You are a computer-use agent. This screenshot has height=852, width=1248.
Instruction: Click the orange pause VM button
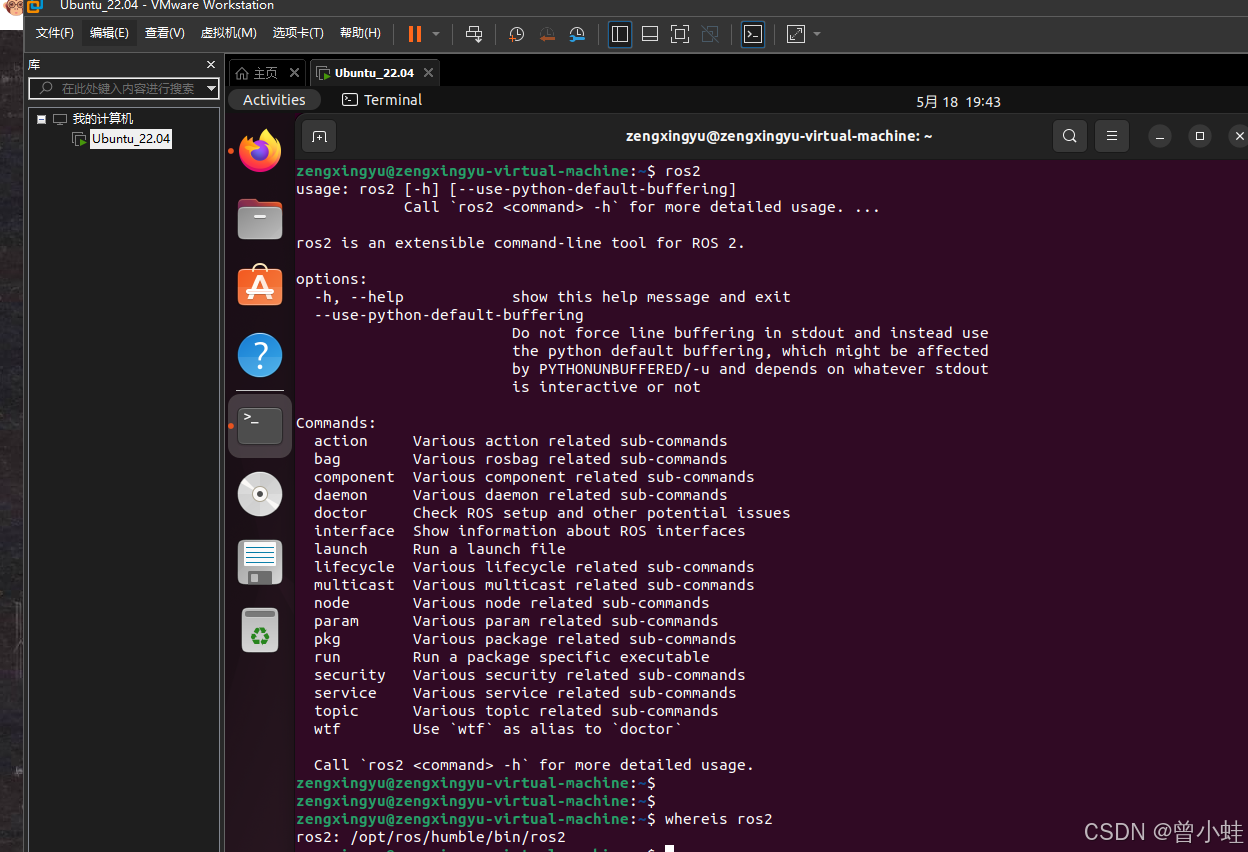(414, 34)
